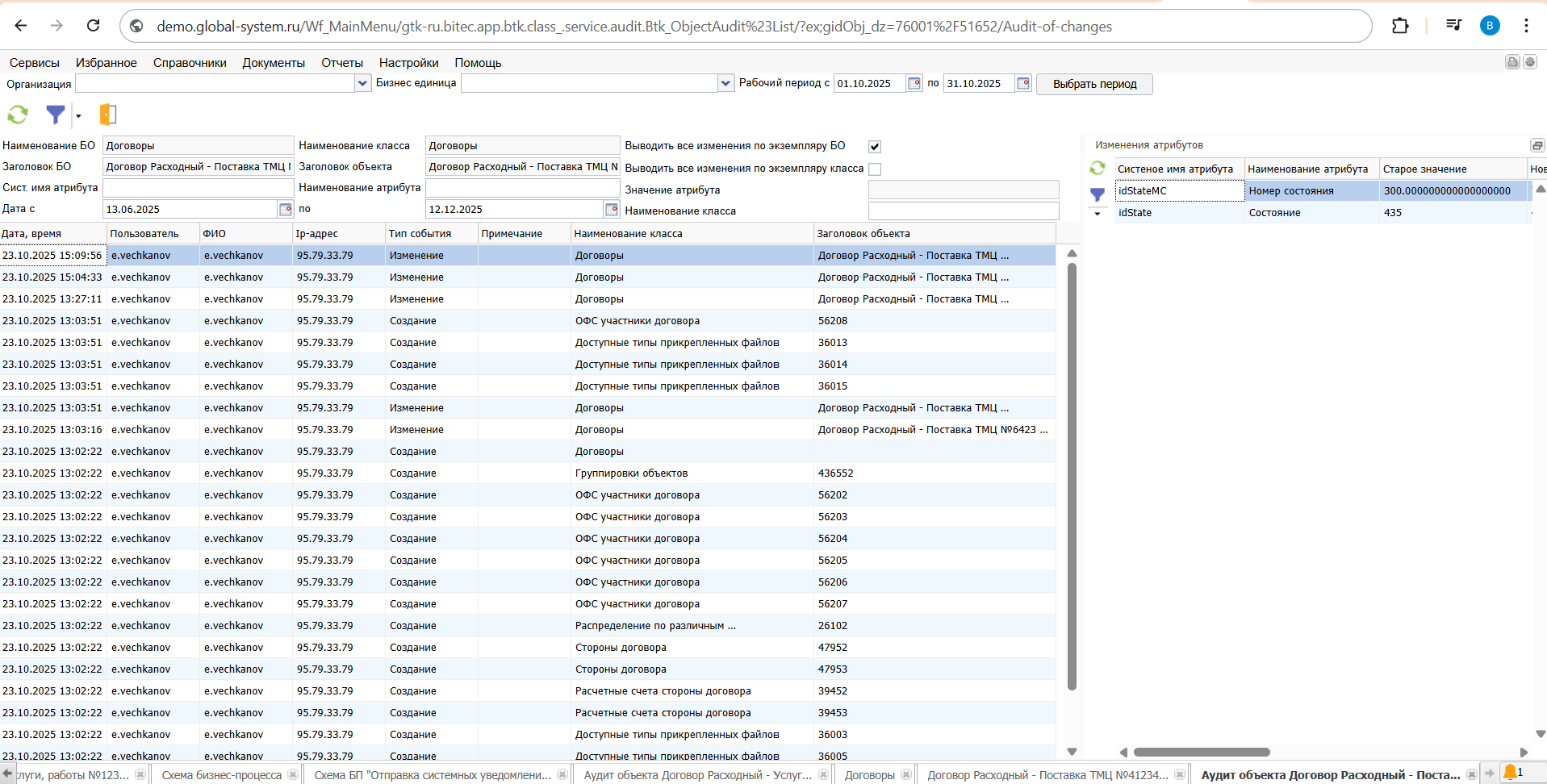
Task: Switch to the Договоры tab
Action: click(x=869, y=775)
